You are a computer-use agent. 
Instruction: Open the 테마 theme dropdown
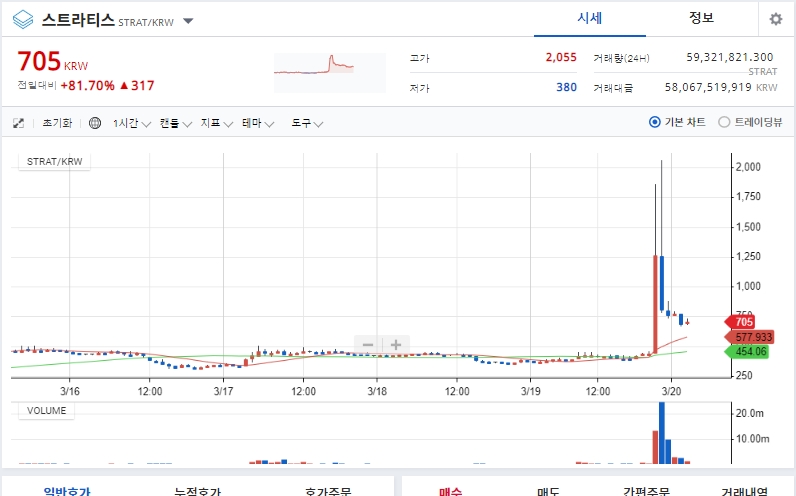pyautogui.click(x=258, y=123)
